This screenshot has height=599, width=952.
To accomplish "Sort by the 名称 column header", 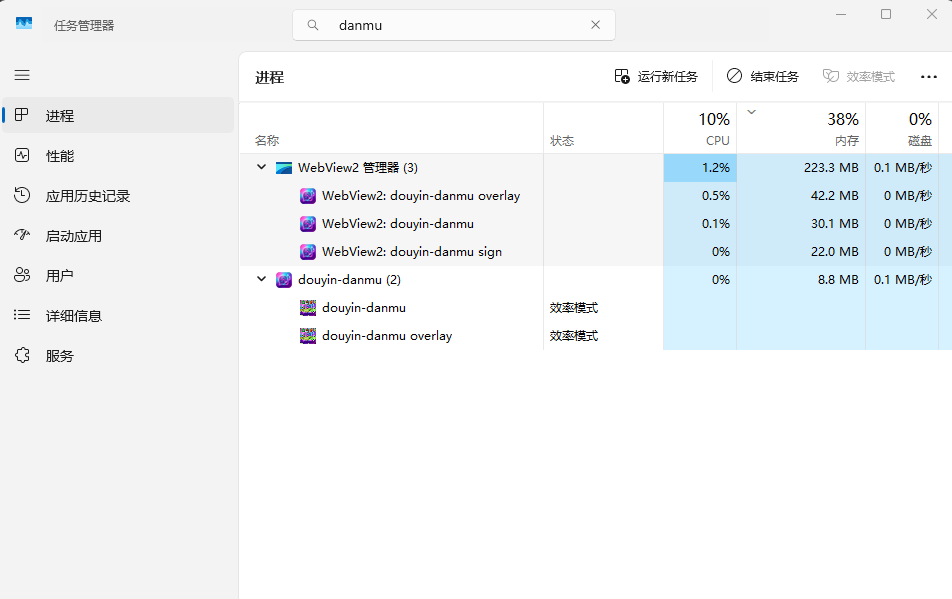I will click(391, 128).
